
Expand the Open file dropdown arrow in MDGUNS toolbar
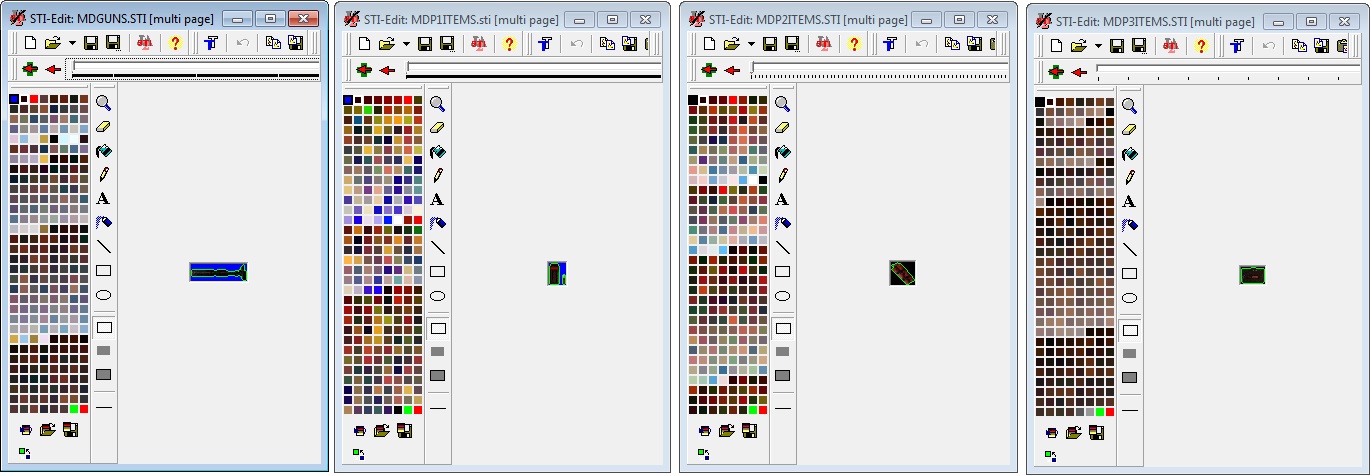(71, 42)
